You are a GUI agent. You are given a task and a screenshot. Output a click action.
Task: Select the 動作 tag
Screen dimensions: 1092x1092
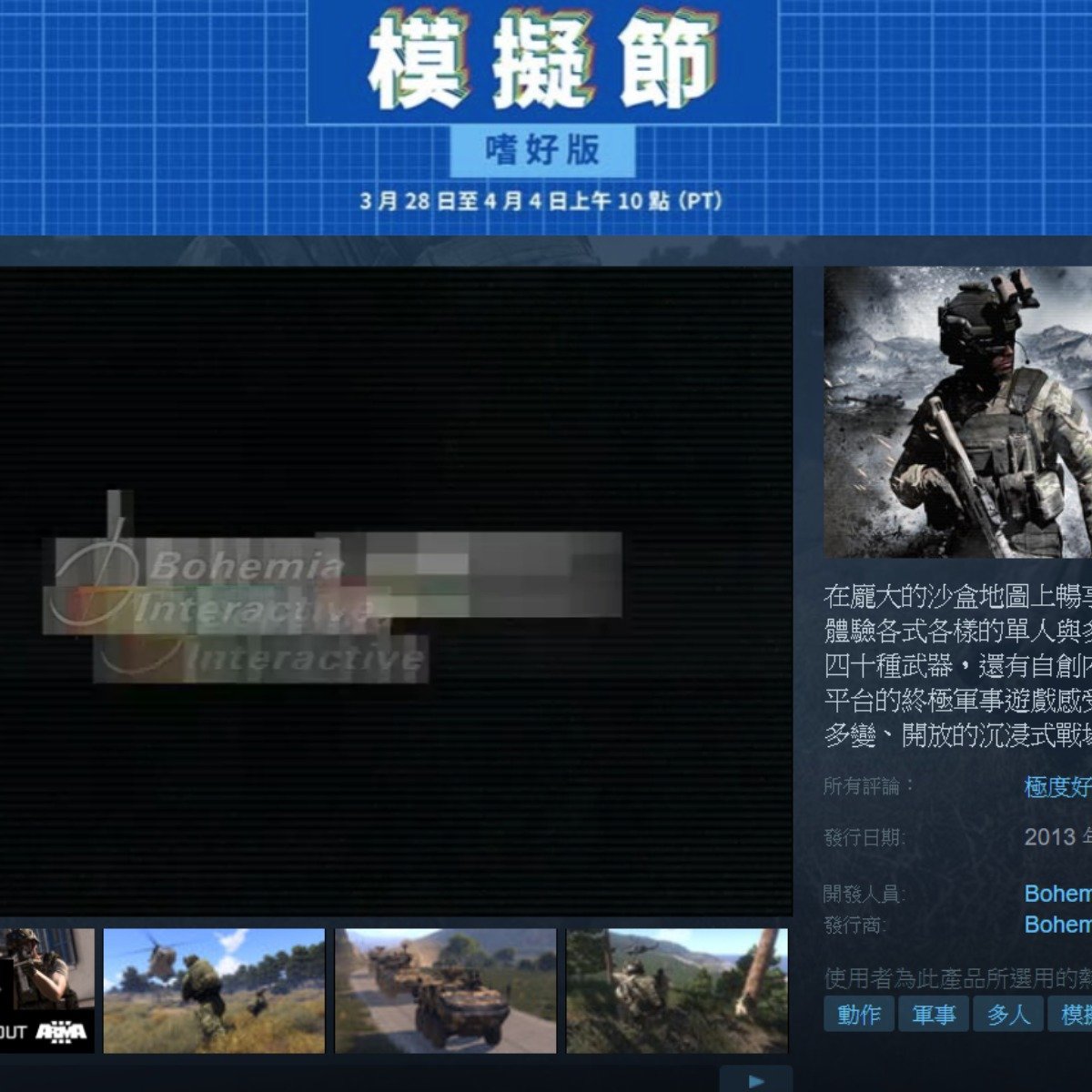(x=859, y=1014)
